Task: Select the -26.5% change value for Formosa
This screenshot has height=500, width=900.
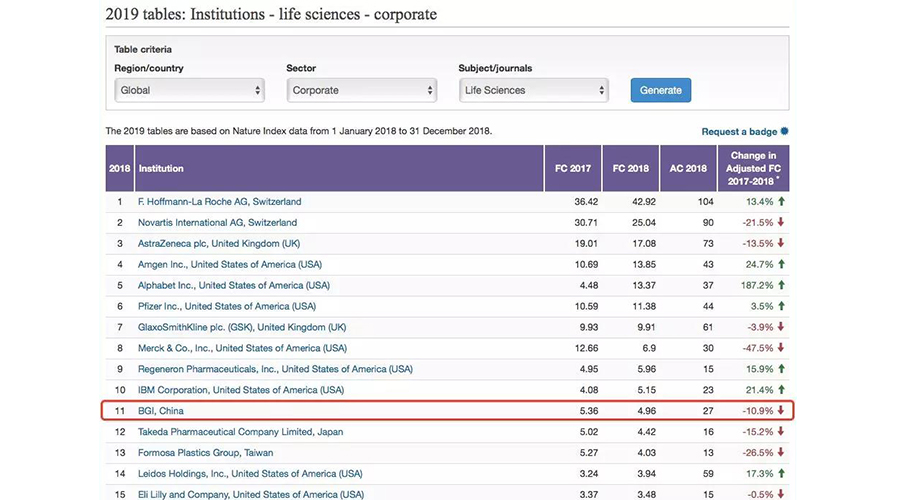Action: (x=758, y=453)
